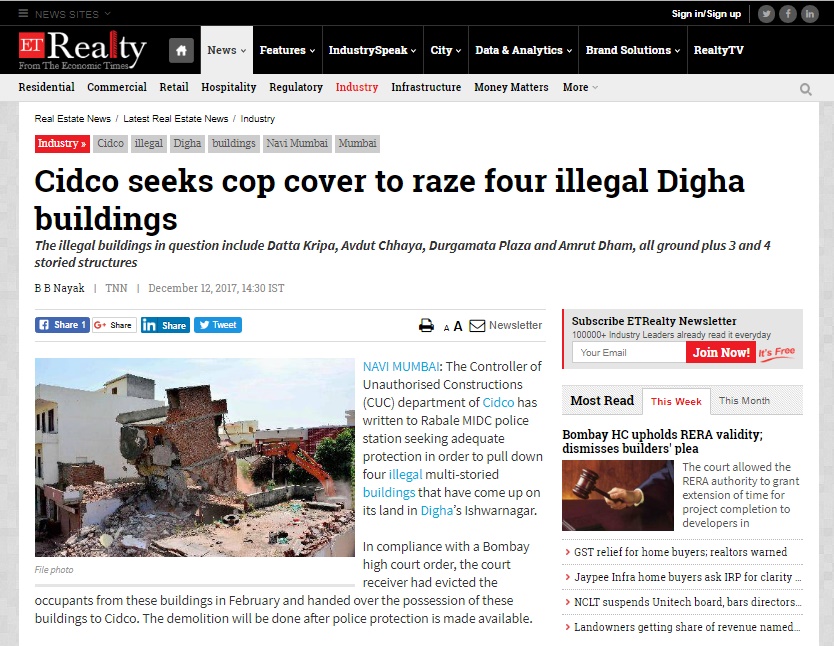Open Bombay HC upholds RERA headline

(x=662, y=441)
